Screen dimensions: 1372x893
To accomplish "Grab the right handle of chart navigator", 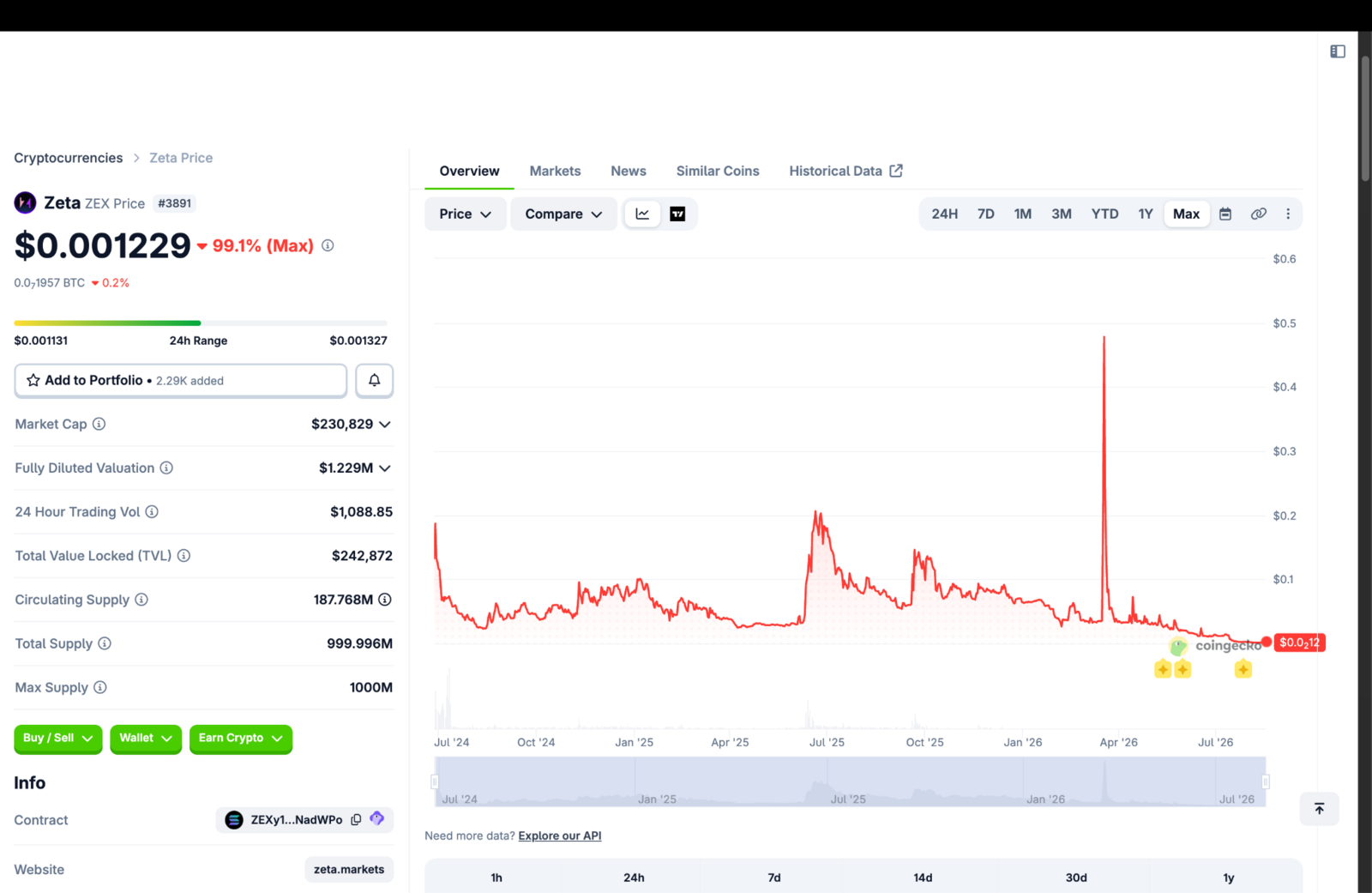I will (x=1266, y=781).
